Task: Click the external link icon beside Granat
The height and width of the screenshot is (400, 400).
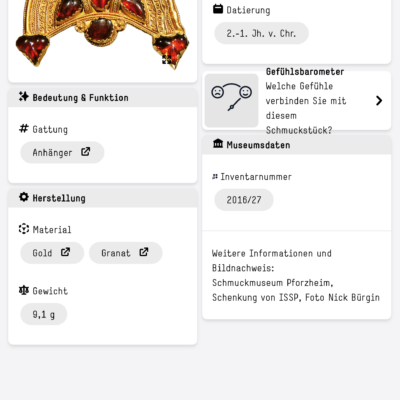Action: pos(144,252)
